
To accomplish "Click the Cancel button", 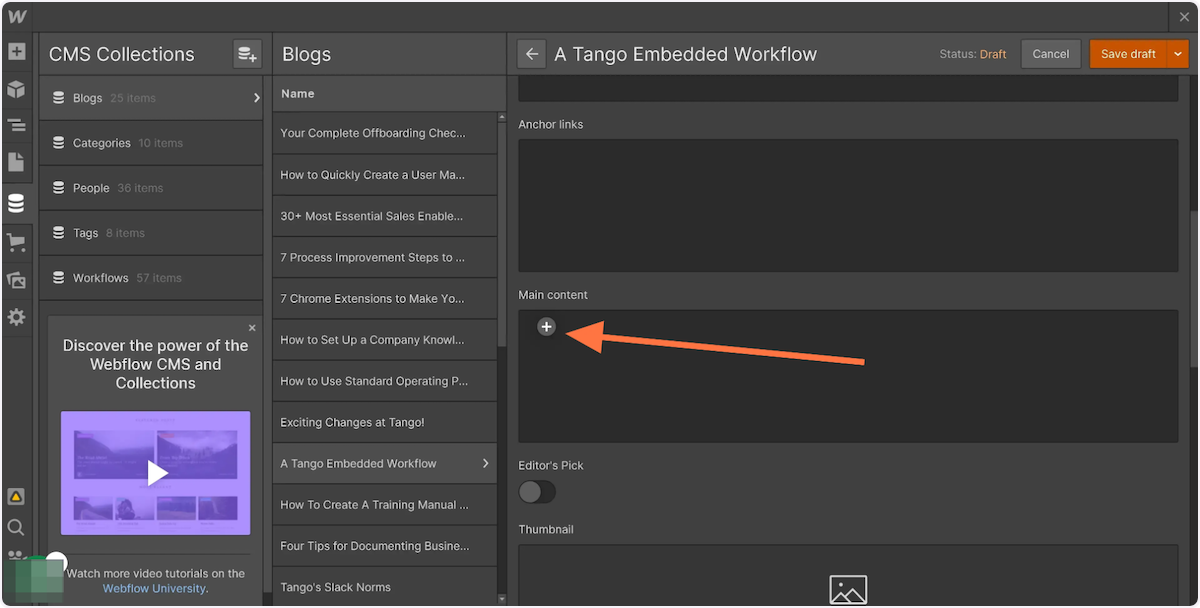I will (1051, 54).
